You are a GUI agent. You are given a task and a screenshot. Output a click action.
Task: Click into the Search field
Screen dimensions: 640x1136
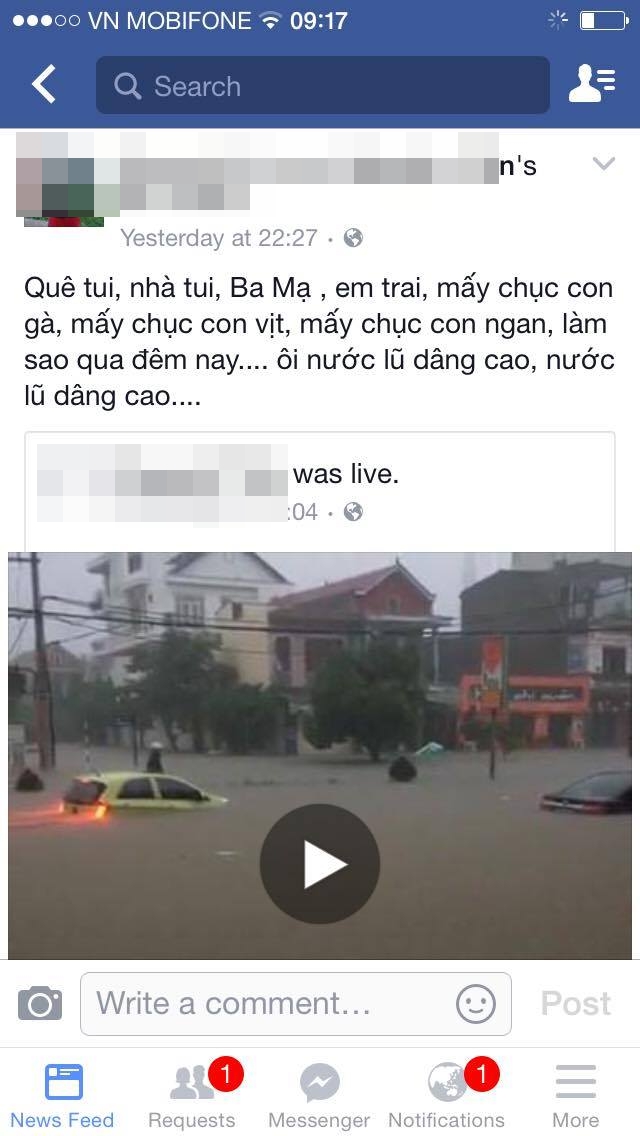coord(323,85)
